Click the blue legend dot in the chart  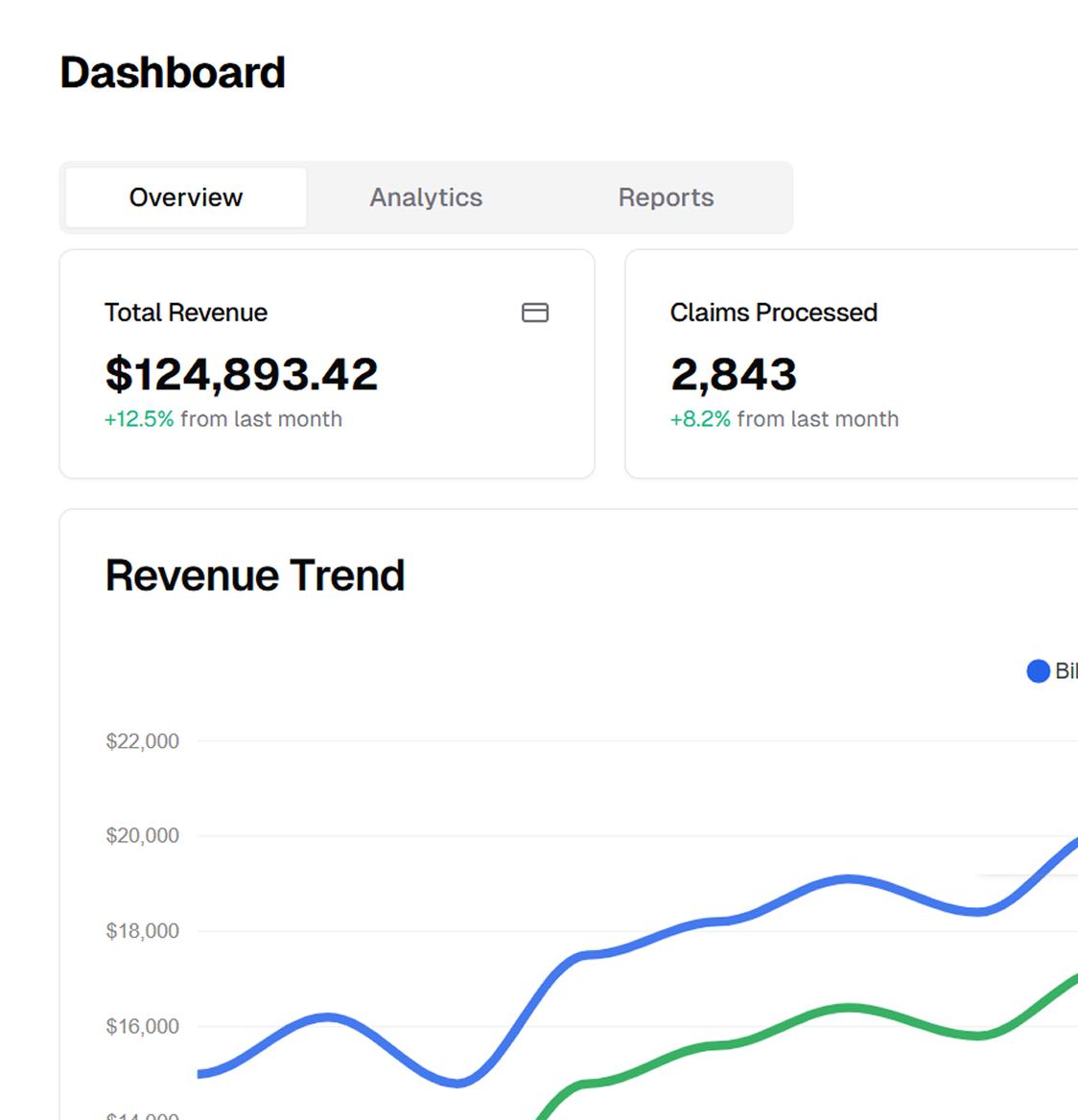1038,671
